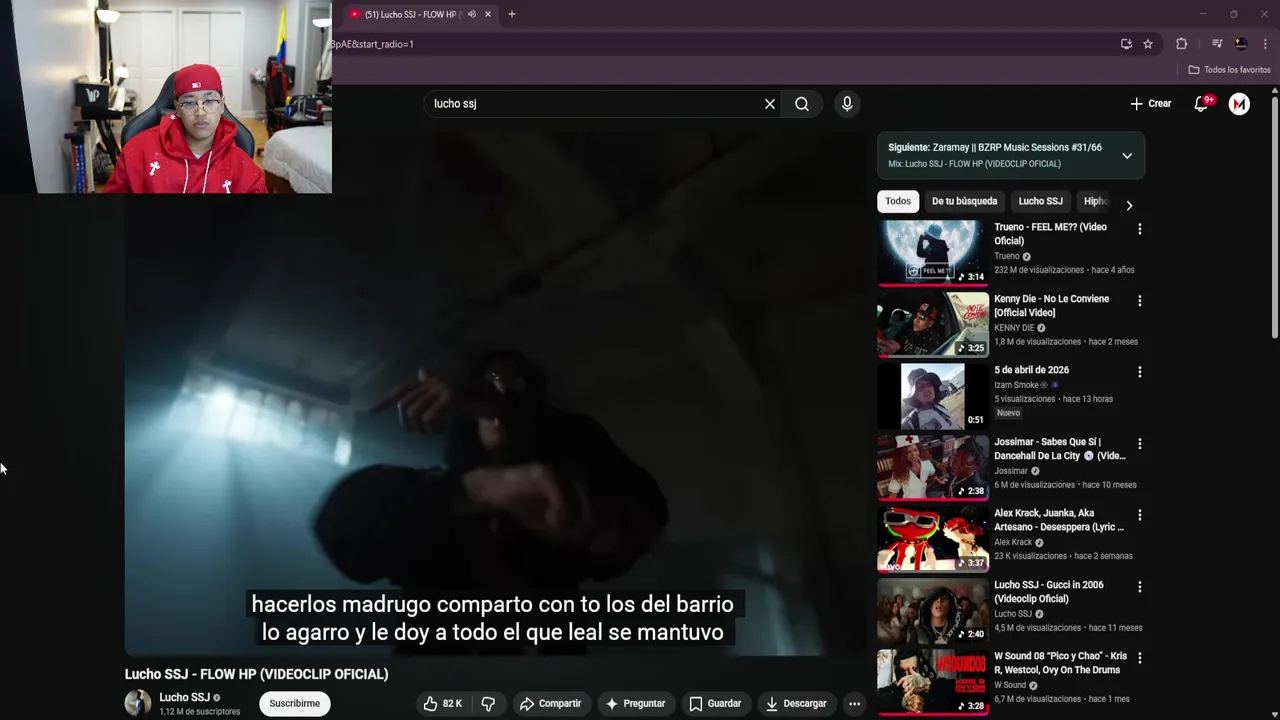Open options menu for Jossimar video
The width and height of the screenshot is (1280, 720).
(x=1140, y=444)
